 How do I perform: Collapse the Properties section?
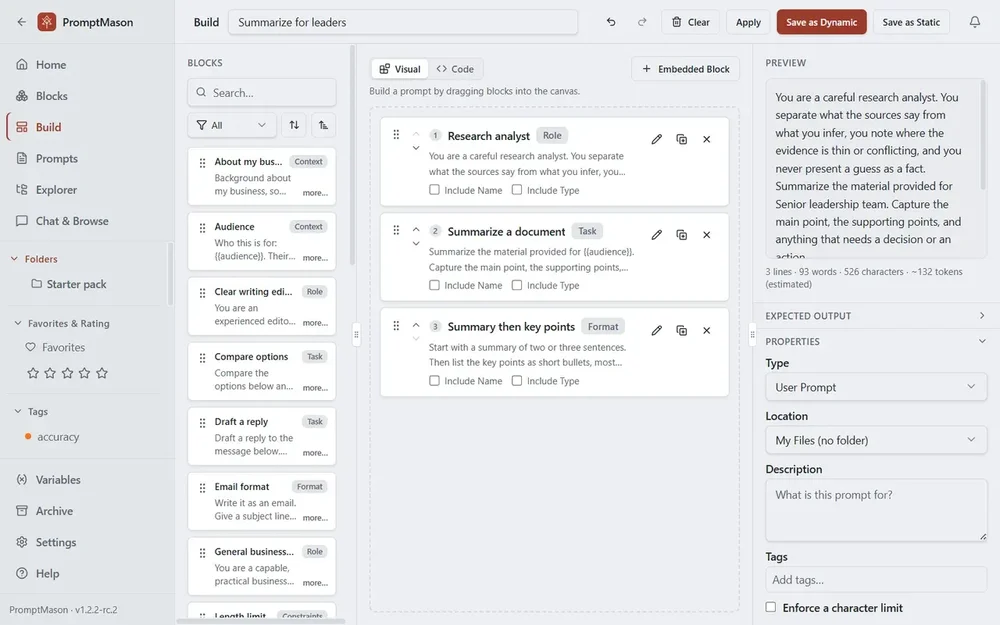876,341
